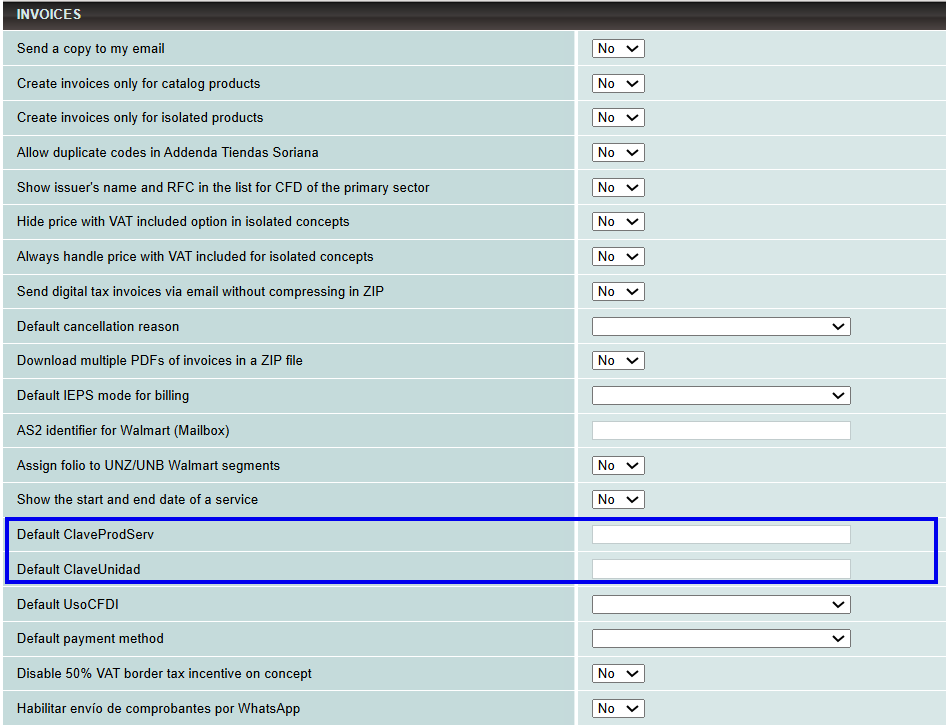Open dropdown for showing issuer's name and RFC
Image resolution: width=946 pixels, height=726 pixels.
click(x=618, y=188)
